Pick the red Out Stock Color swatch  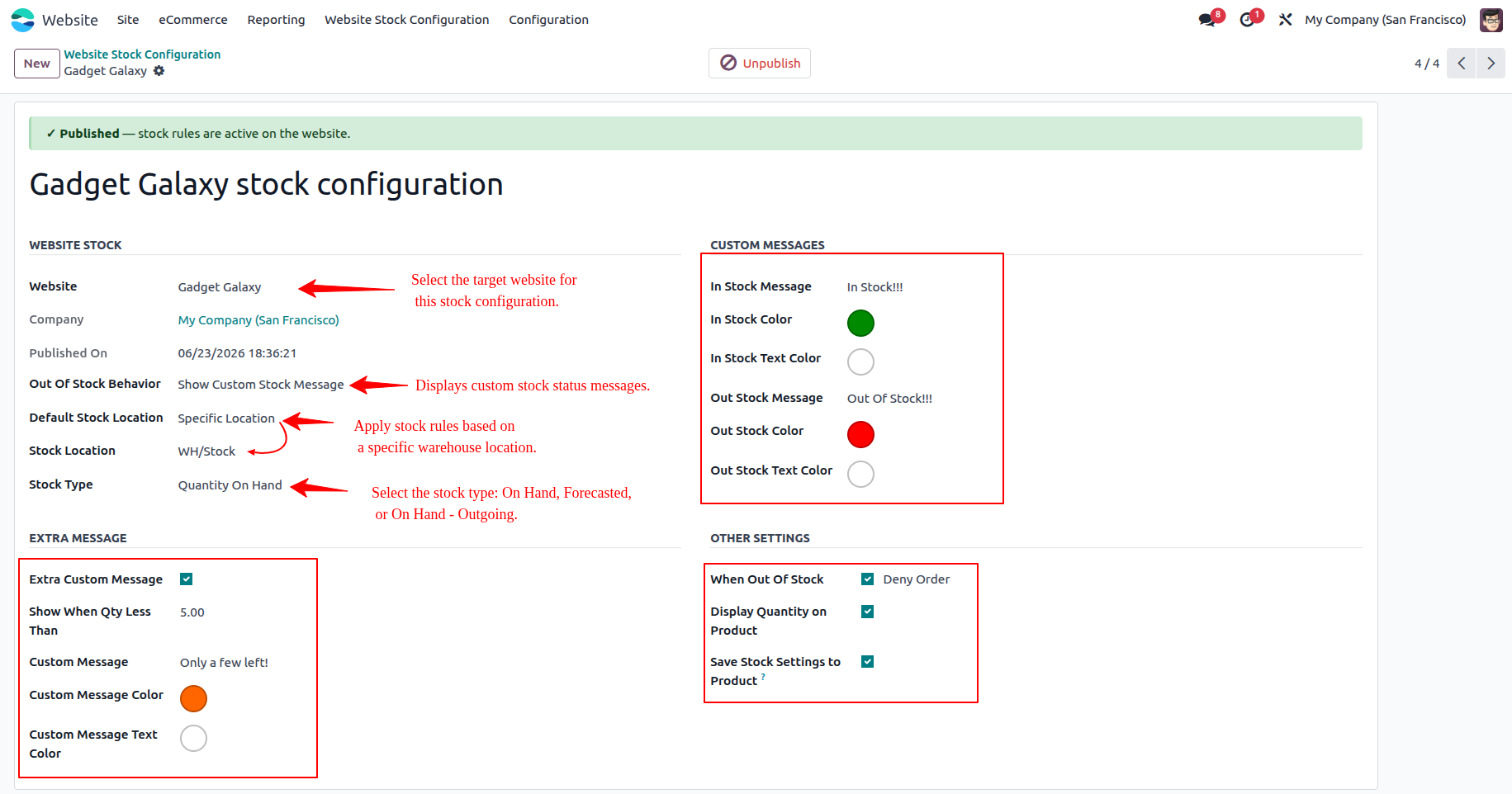[x=860, y=434]
